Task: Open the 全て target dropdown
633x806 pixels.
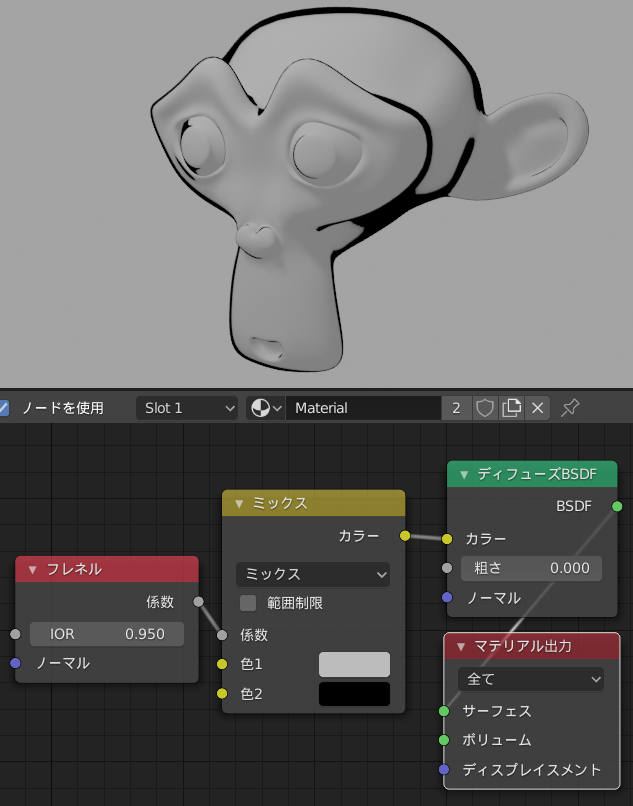Action: point(531,679)
